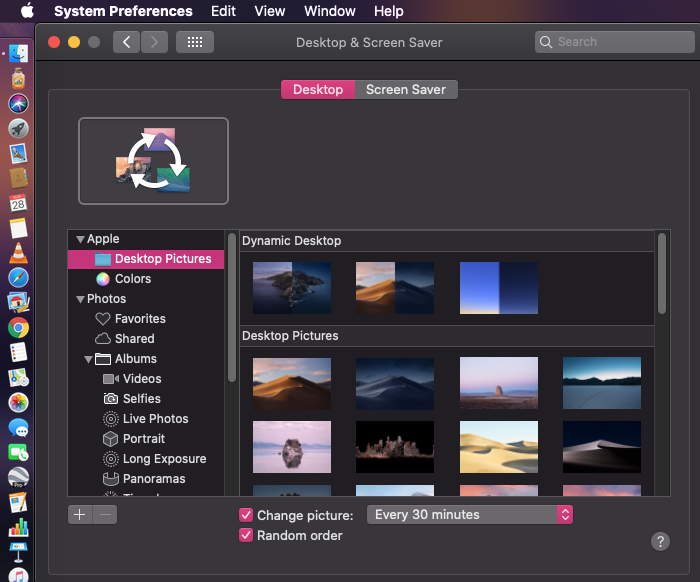Click the rotating pictures preview well
This screenshot has width=700, height=582.
point(153,161)
